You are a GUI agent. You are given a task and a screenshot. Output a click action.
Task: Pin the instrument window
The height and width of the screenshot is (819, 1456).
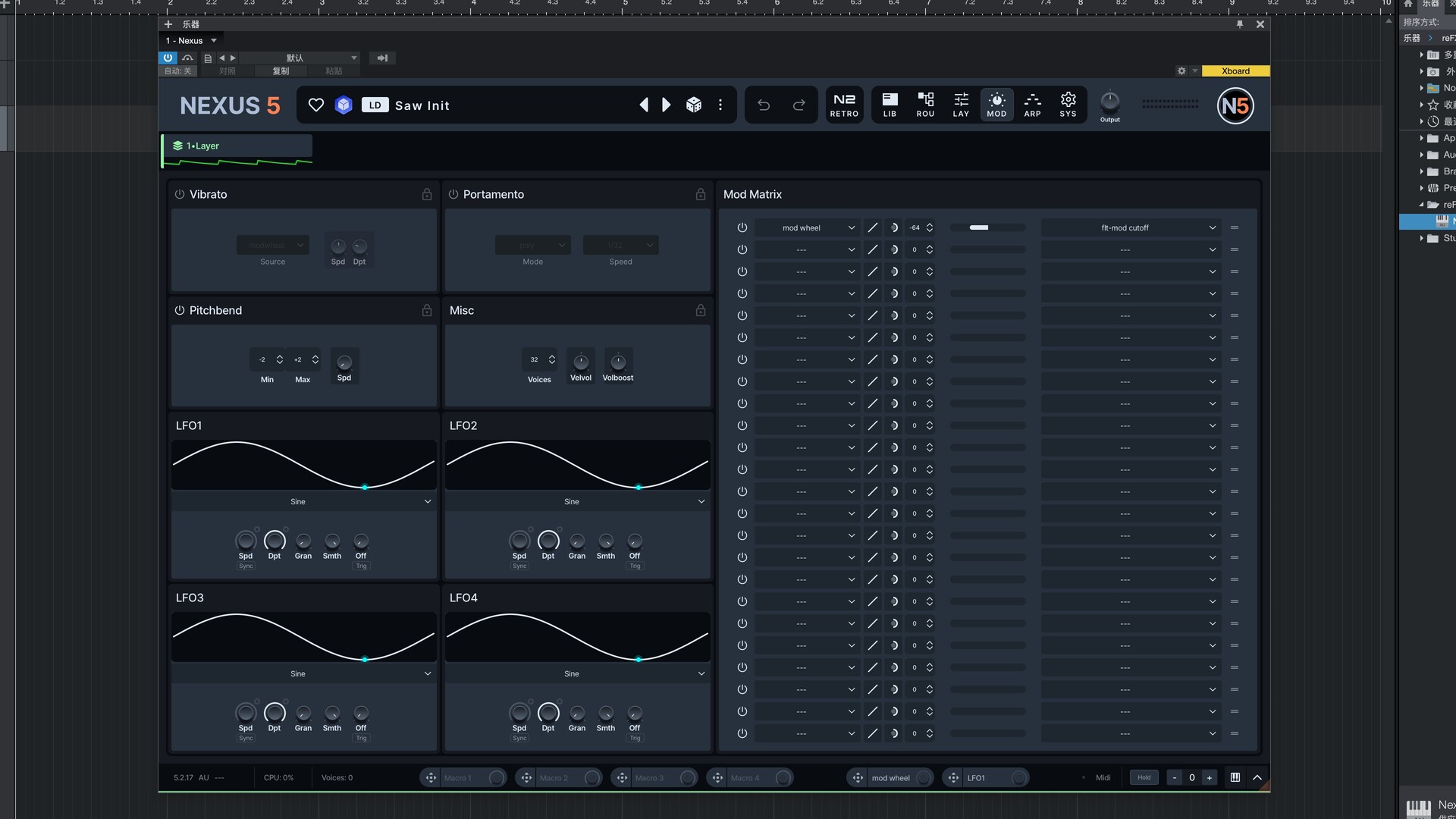coord(1240,24)
